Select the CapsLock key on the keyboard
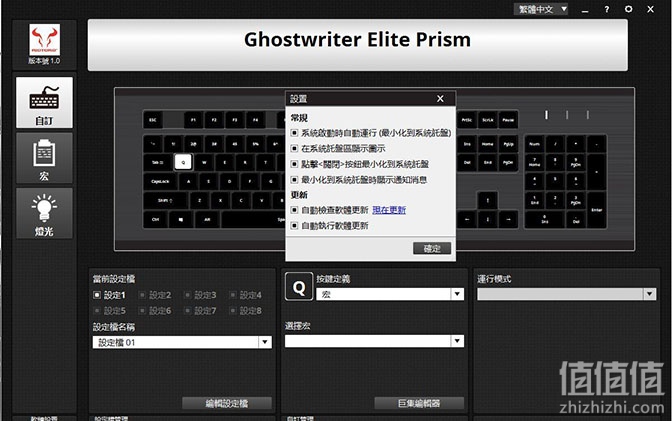The image size is (672, 421). pos(160,181)
